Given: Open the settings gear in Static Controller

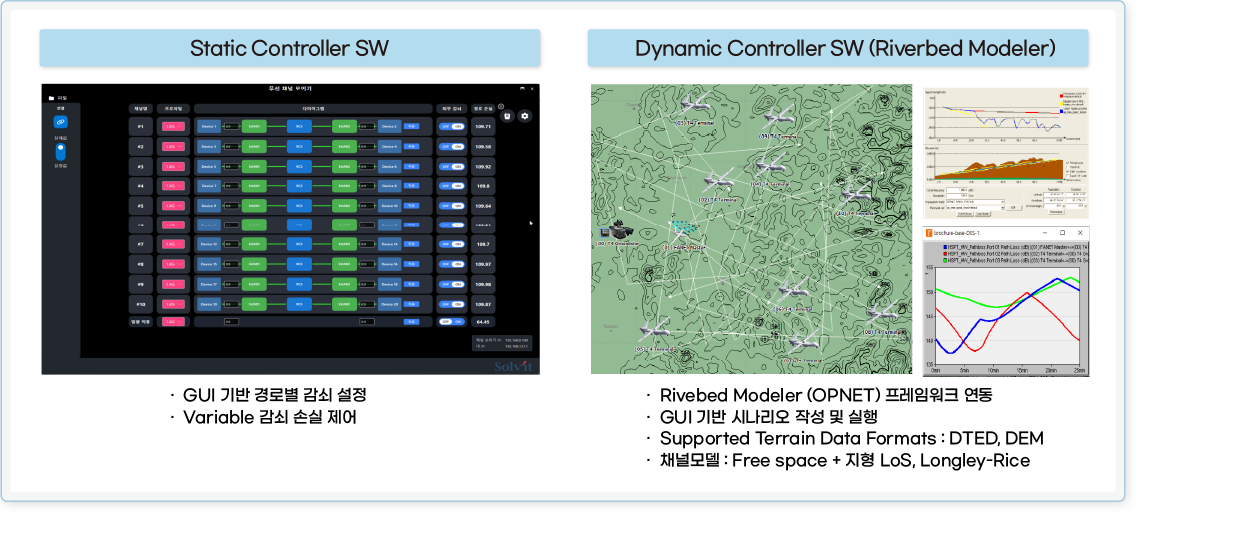Looking at the screenshot, I should coord(525,116).
